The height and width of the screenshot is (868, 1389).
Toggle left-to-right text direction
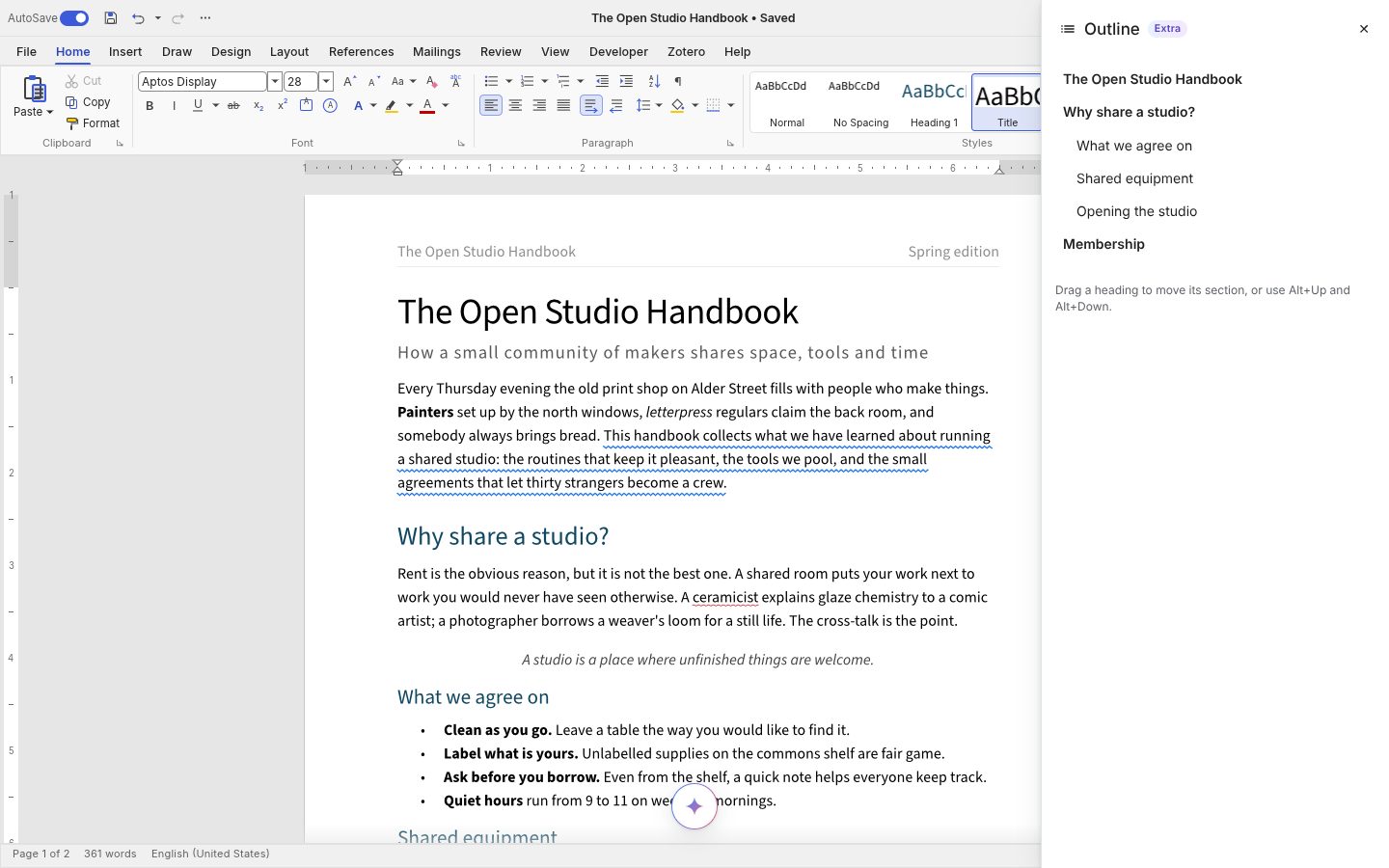click(x=590, y=105)
